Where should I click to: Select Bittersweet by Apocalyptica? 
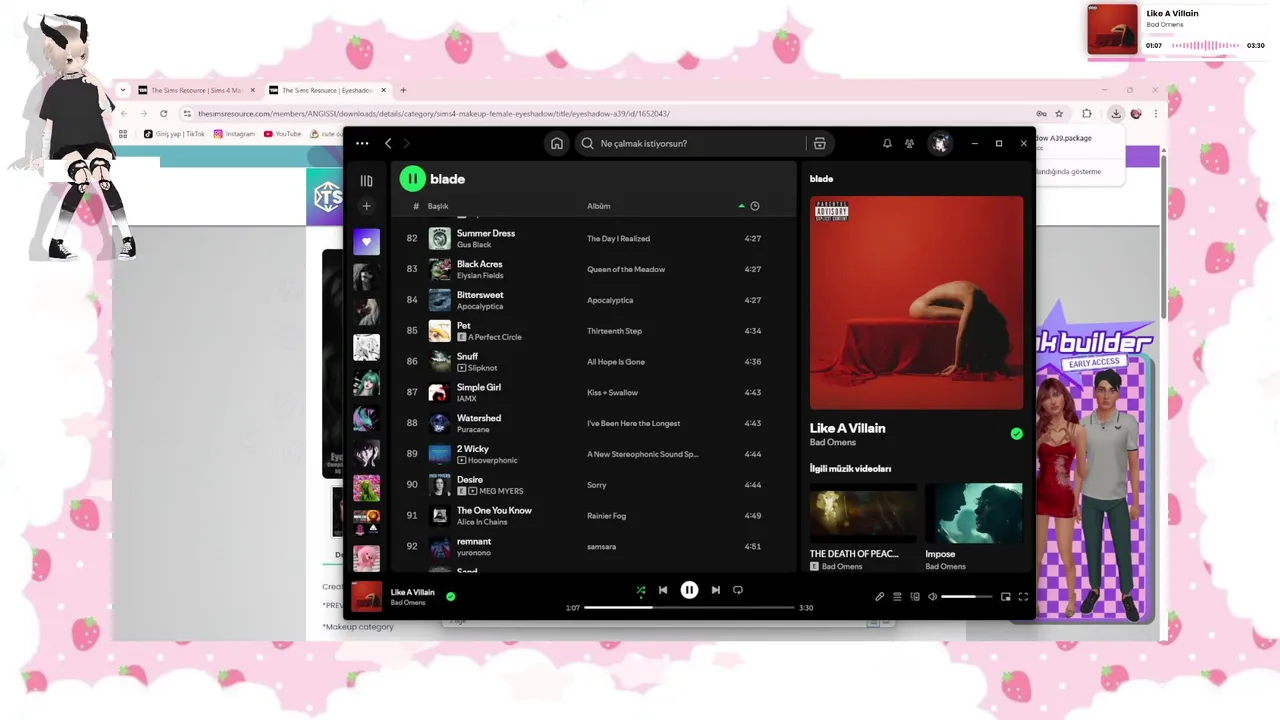click(594, 300)
